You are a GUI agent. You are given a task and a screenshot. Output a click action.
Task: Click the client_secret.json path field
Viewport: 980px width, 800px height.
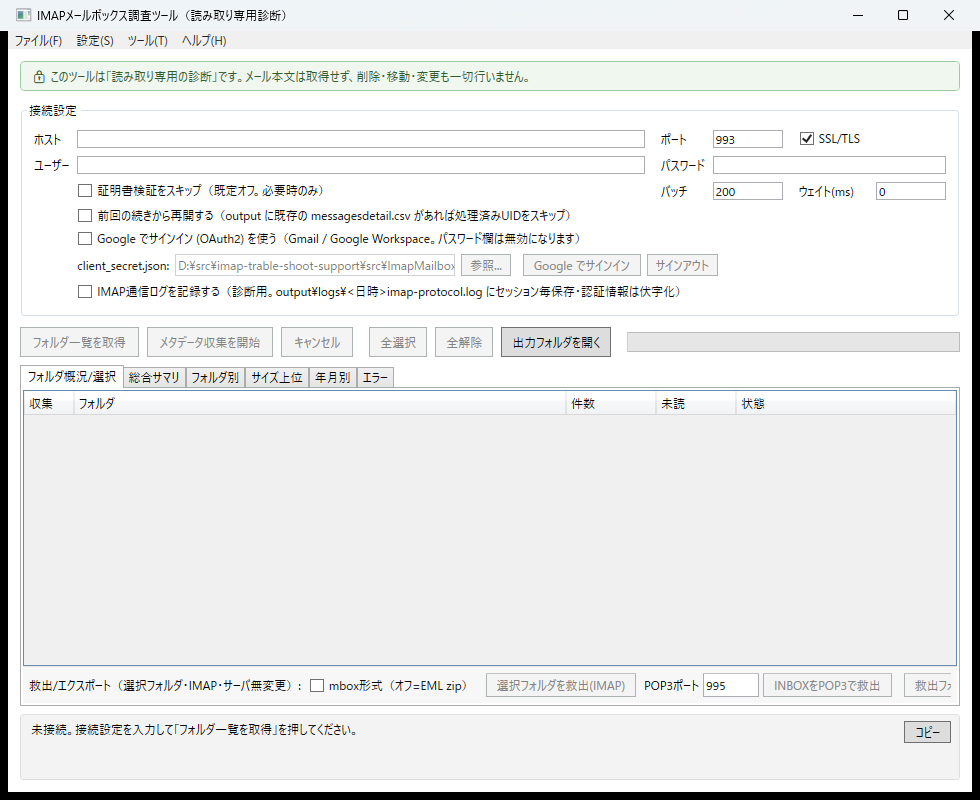click(315, 266)
